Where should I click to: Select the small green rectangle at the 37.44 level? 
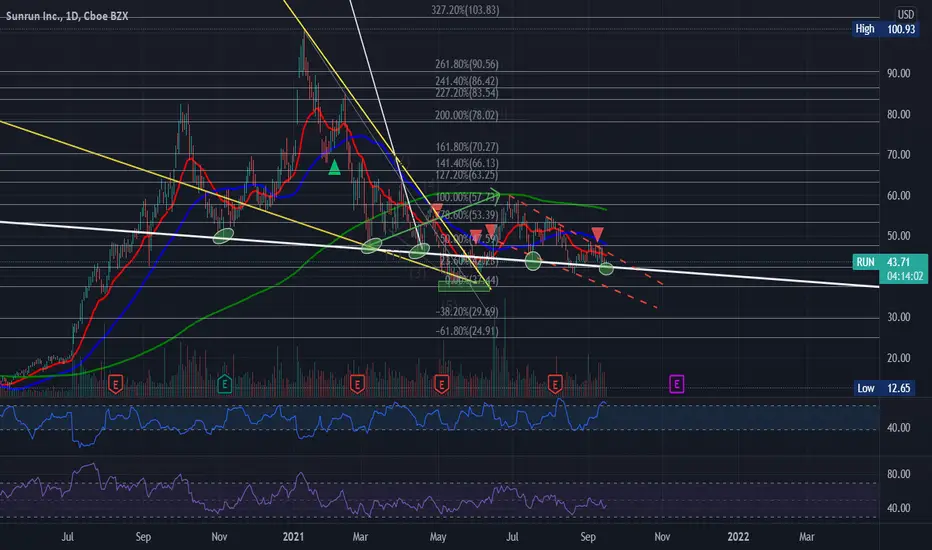[464, 287]
